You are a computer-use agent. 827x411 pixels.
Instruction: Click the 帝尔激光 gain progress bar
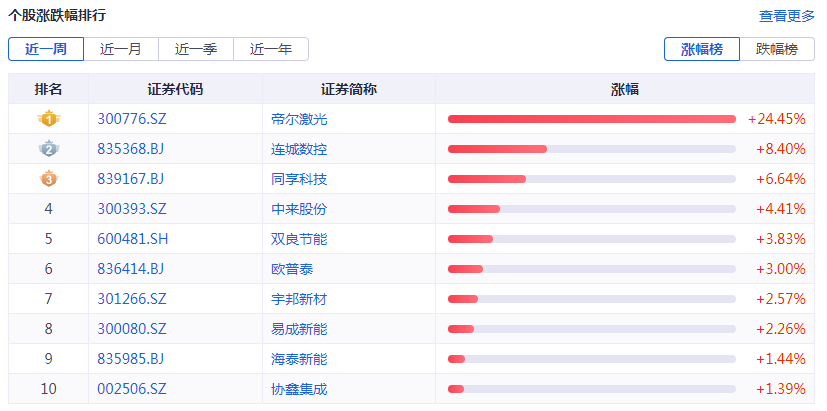pyautogui.click(x=591, y=119)
